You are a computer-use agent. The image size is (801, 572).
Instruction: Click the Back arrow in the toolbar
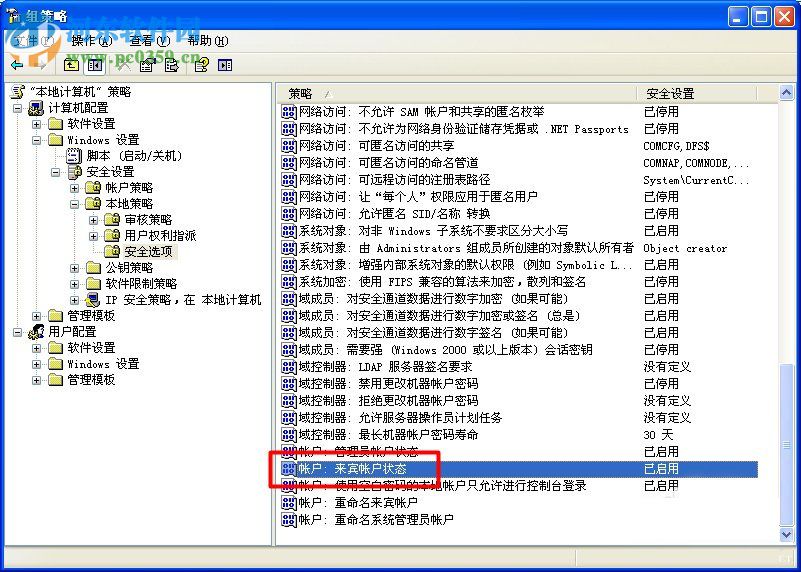pos(17,65)
